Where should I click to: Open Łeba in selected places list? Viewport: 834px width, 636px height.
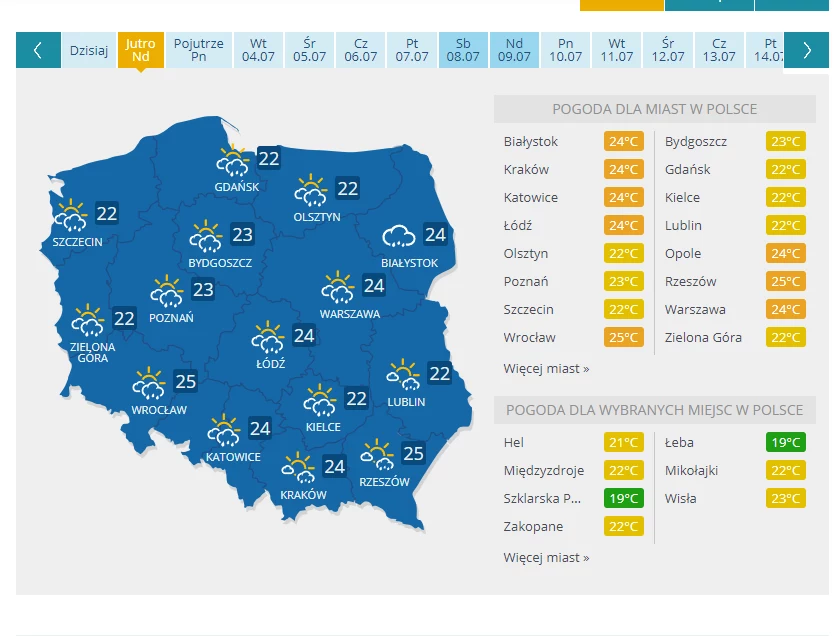coord(679,442)
